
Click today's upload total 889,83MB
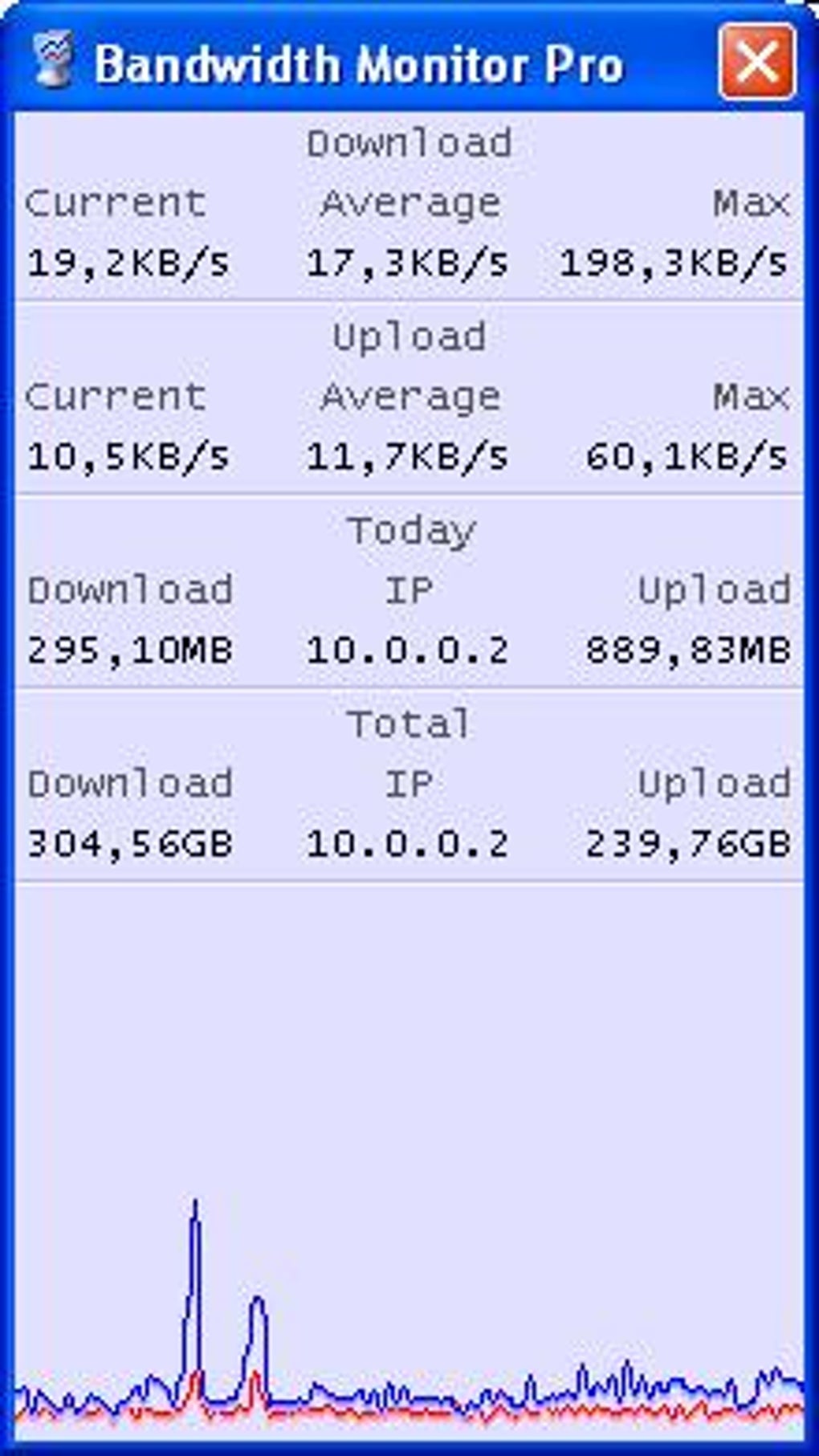point(688,650)
